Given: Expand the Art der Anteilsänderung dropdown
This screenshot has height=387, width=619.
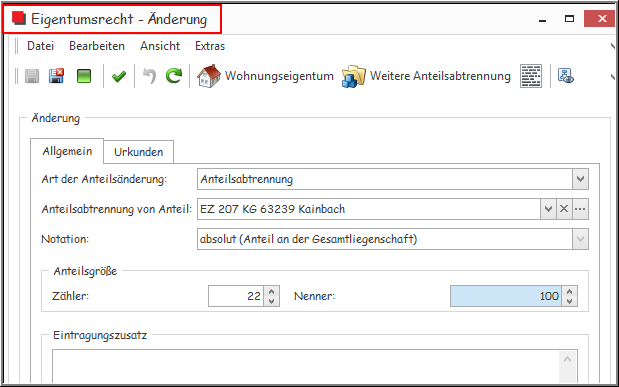Looking at the screenshot, I should [580, 179].
